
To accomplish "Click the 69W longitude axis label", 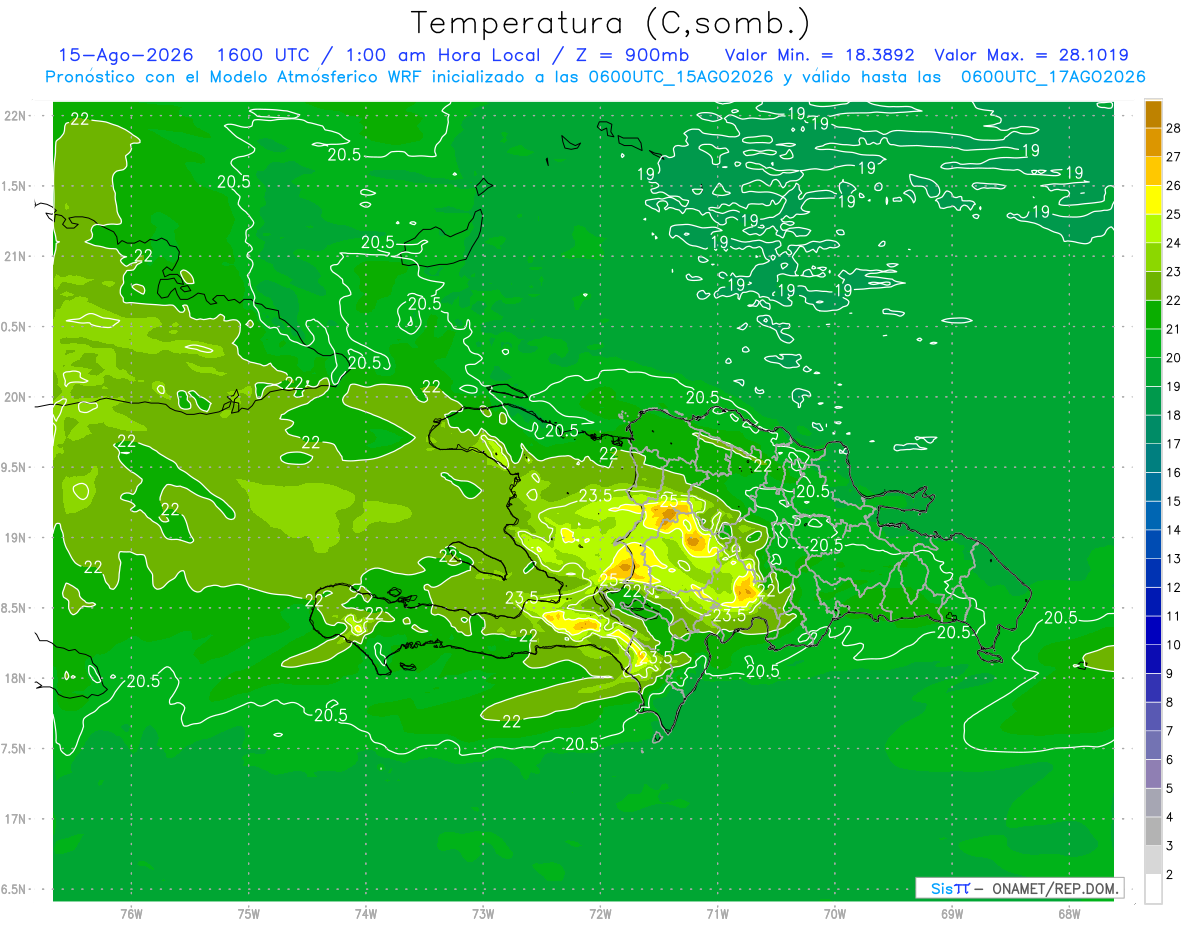I will (x=951, y=913).
